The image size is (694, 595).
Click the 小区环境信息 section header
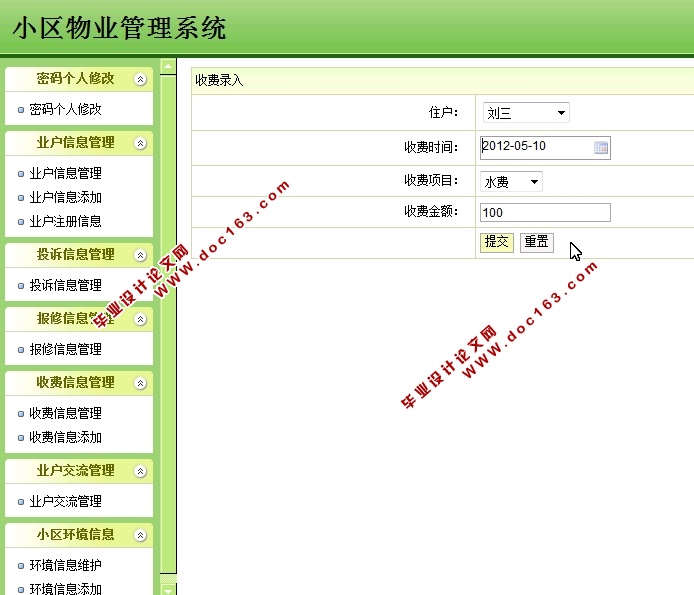click(x=79, y=535)
